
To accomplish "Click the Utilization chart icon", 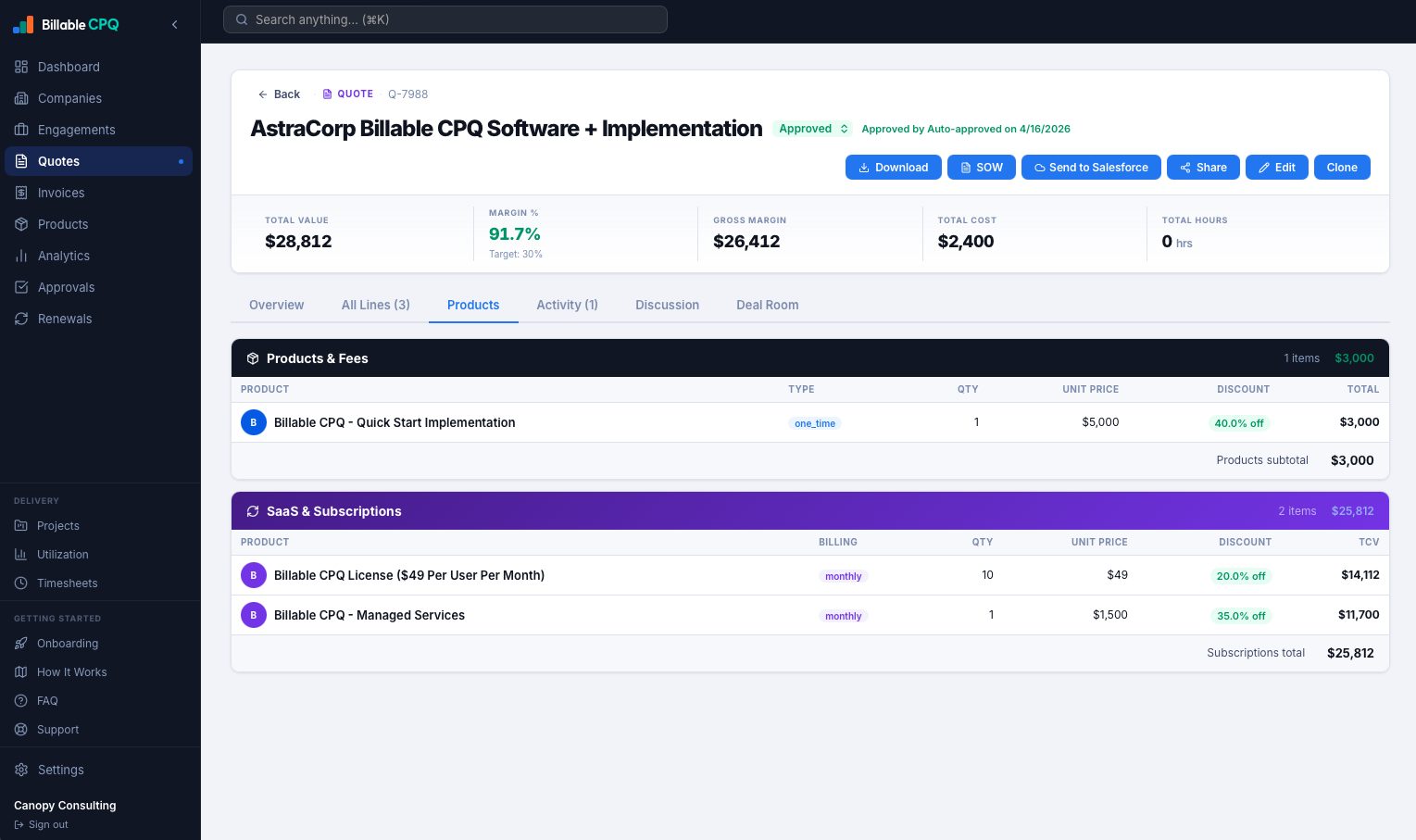I will click(21, 554).
